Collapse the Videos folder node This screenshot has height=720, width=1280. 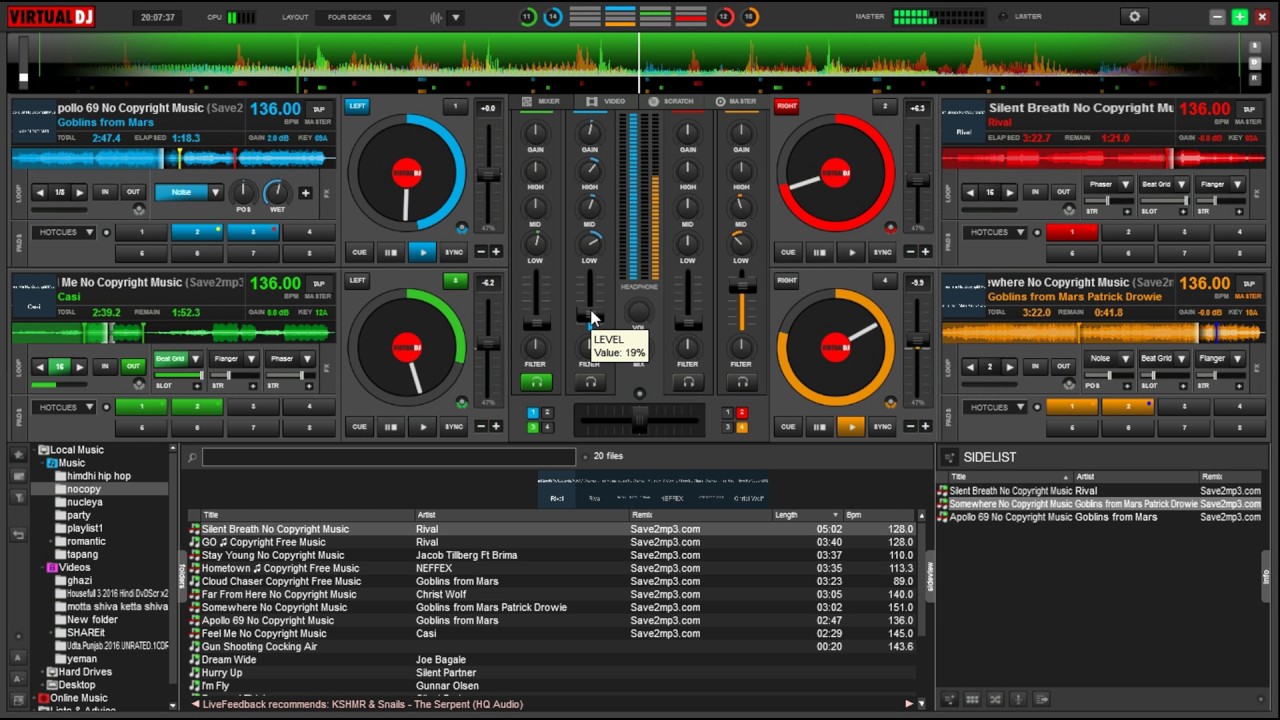click(42, 567)
